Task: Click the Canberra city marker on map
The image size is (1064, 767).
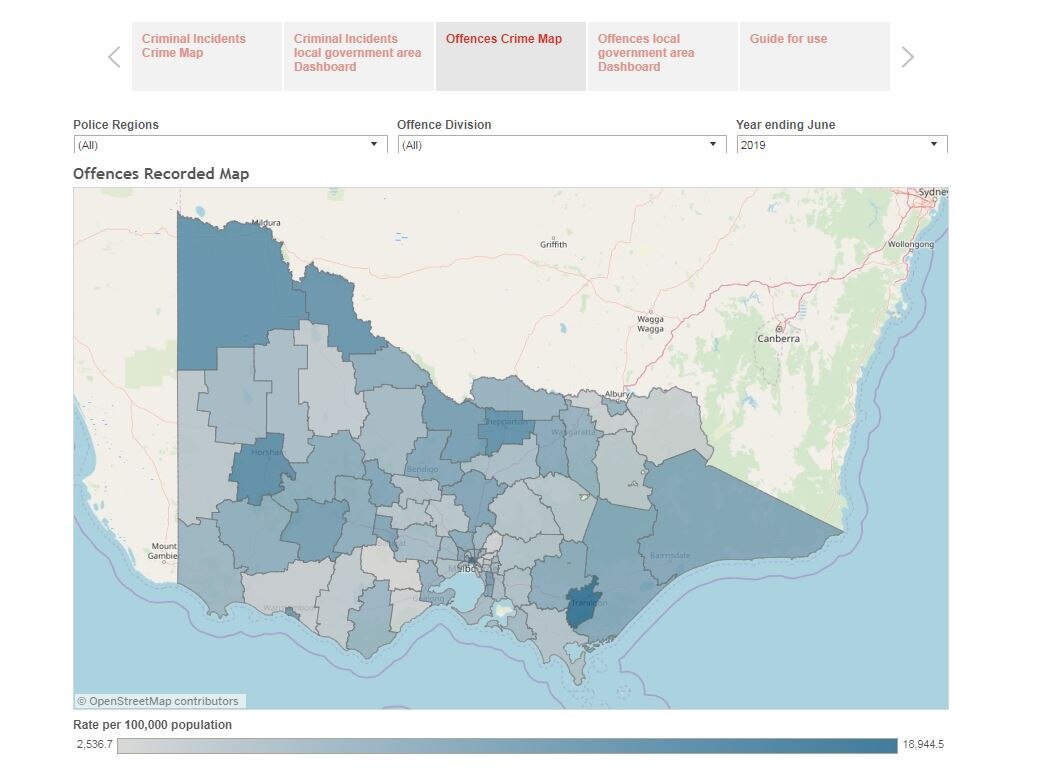Action: pyautogui.click(x=778, y=328)
